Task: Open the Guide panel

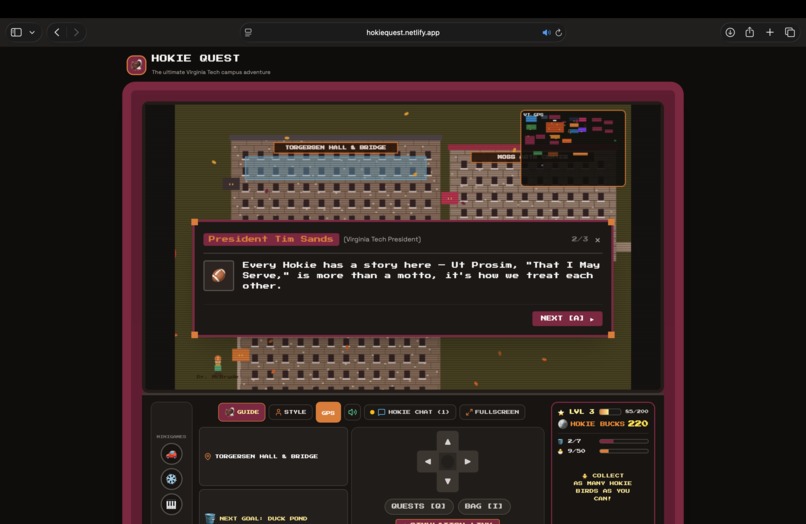Action: [x=242, y=412]
